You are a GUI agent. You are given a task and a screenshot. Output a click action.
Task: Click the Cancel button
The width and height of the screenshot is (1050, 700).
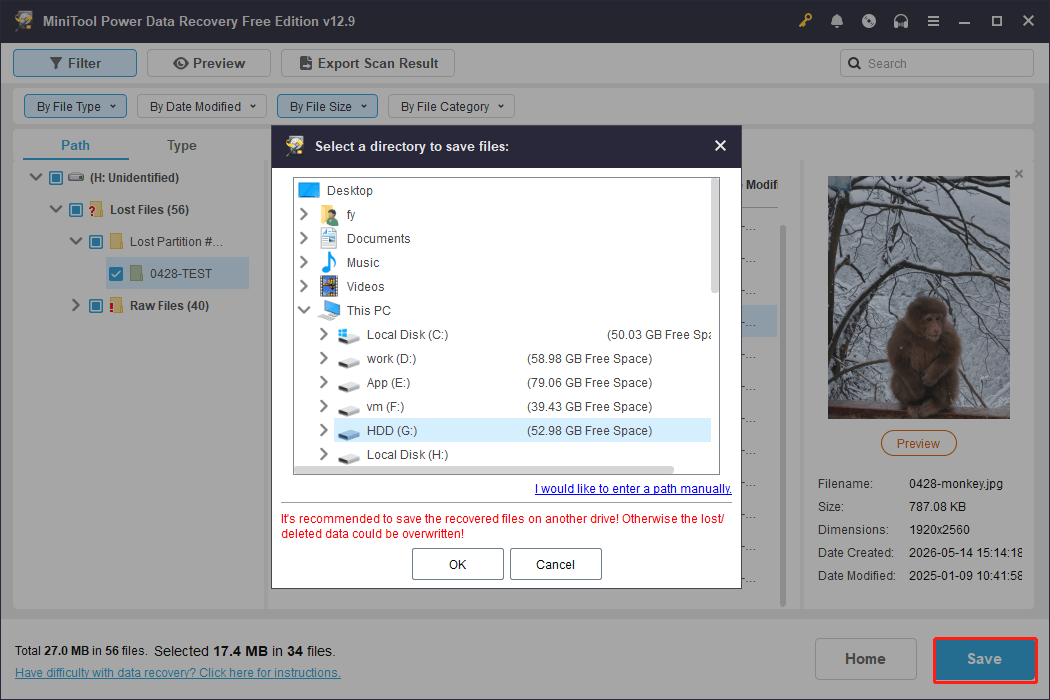pyautogui.click(x=555, y=564)
